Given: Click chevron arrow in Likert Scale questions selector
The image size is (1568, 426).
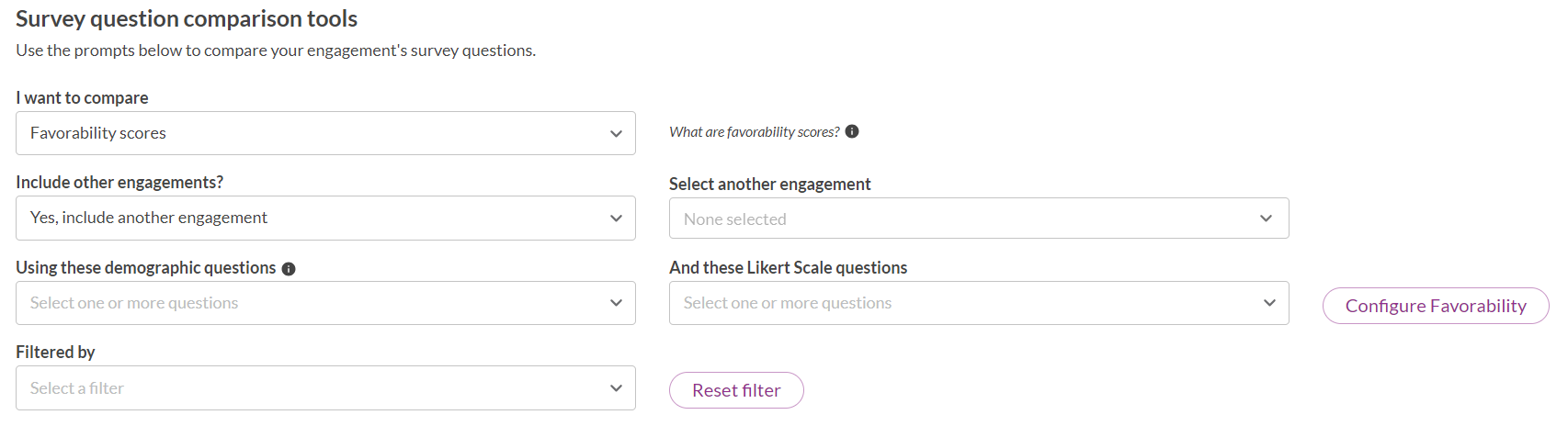Looking at the screenshot, I should pyautogui.click(x=1269, y=303).
